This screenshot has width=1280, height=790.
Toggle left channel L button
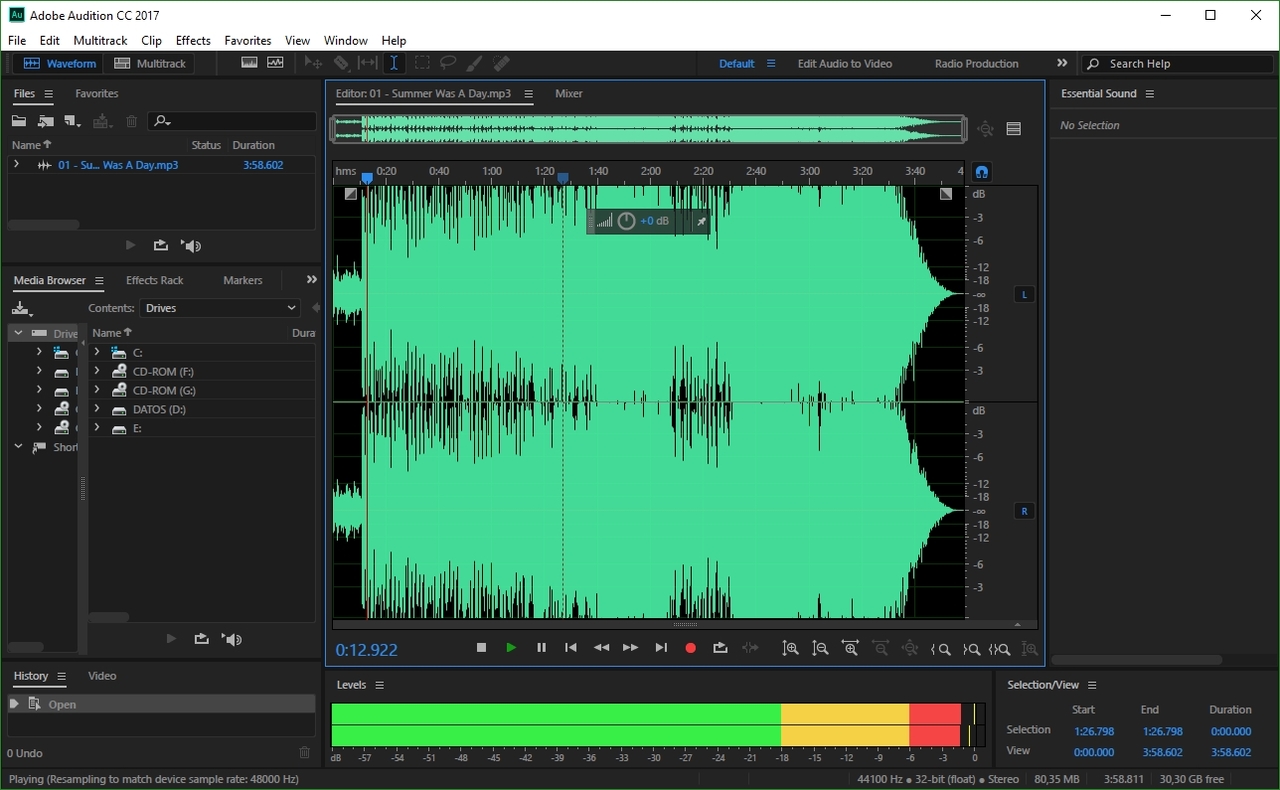pos(1023,294)
